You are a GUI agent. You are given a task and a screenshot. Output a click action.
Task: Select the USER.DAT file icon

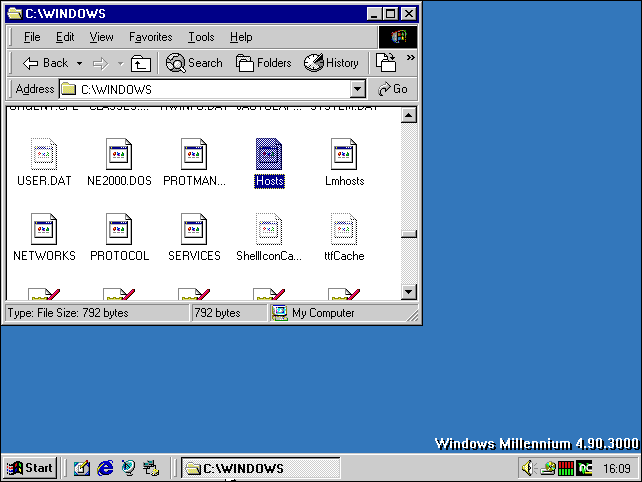(x=44, y=154)
